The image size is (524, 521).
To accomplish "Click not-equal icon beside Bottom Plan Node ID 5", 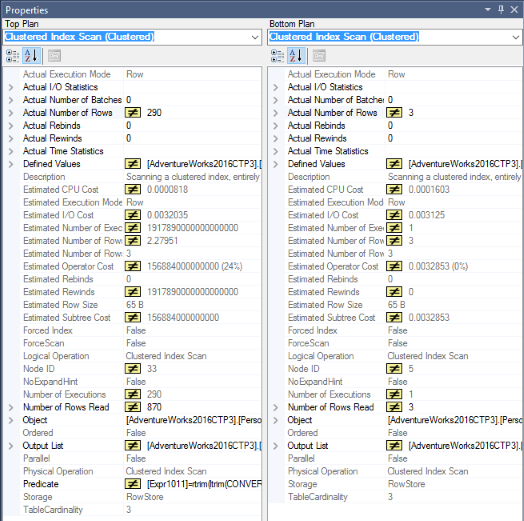I will pos(394,369).
